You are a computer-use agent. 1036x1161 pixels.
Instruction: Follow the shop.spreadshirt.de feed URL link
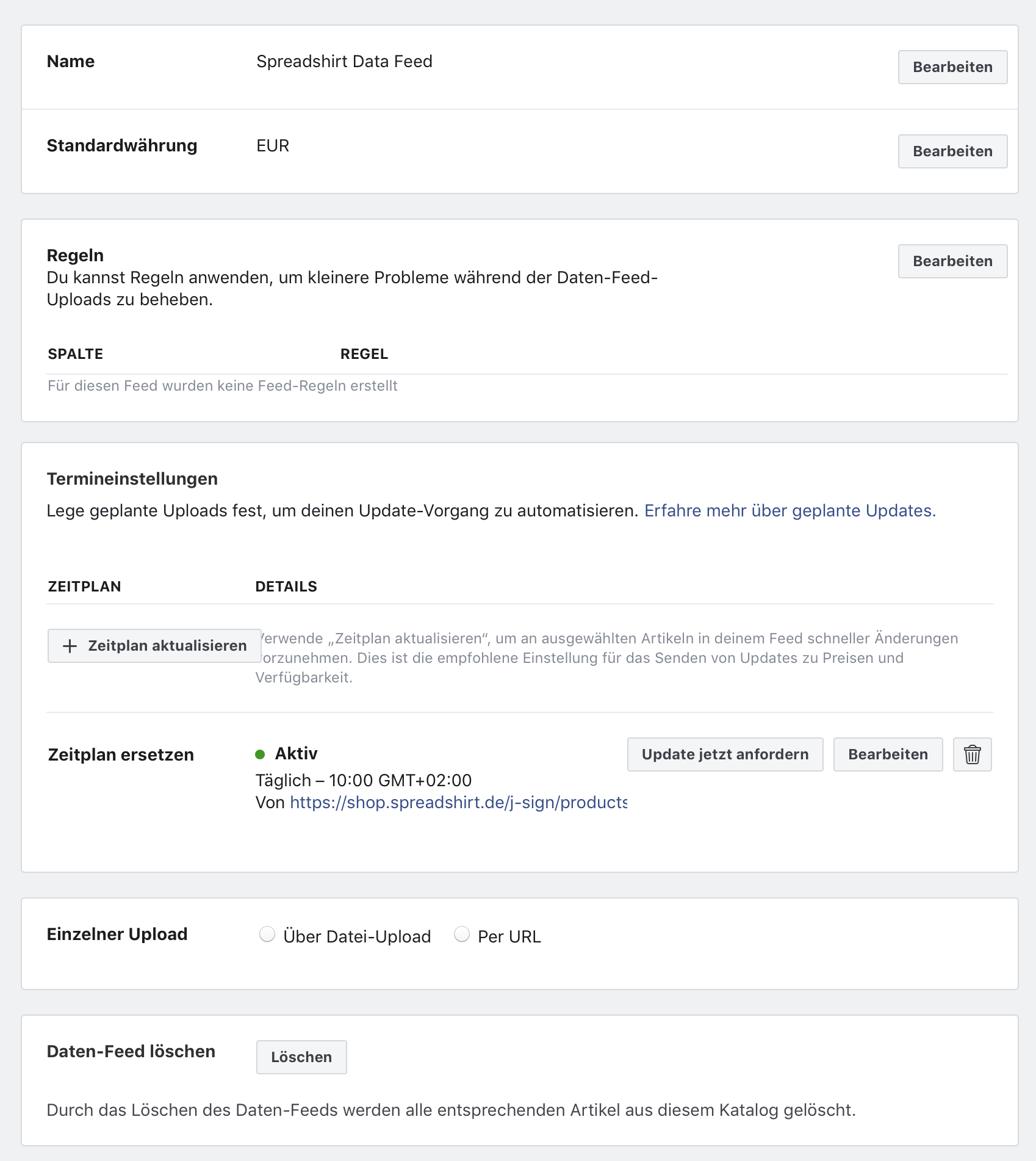coord(458,802)
